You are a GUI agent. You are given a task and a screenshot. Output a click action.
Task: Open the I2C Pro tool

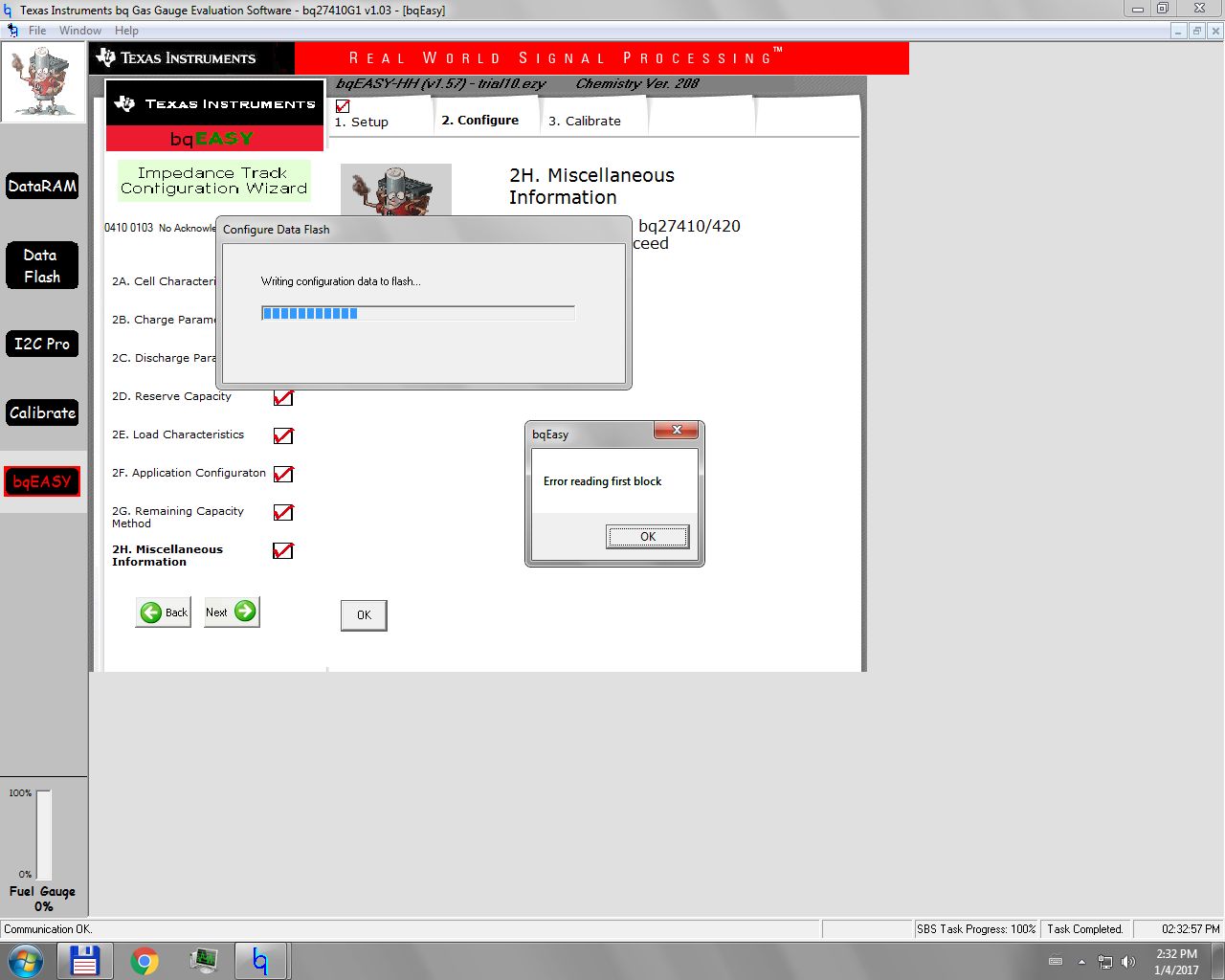pyautogui.click(x=42, y=344)
